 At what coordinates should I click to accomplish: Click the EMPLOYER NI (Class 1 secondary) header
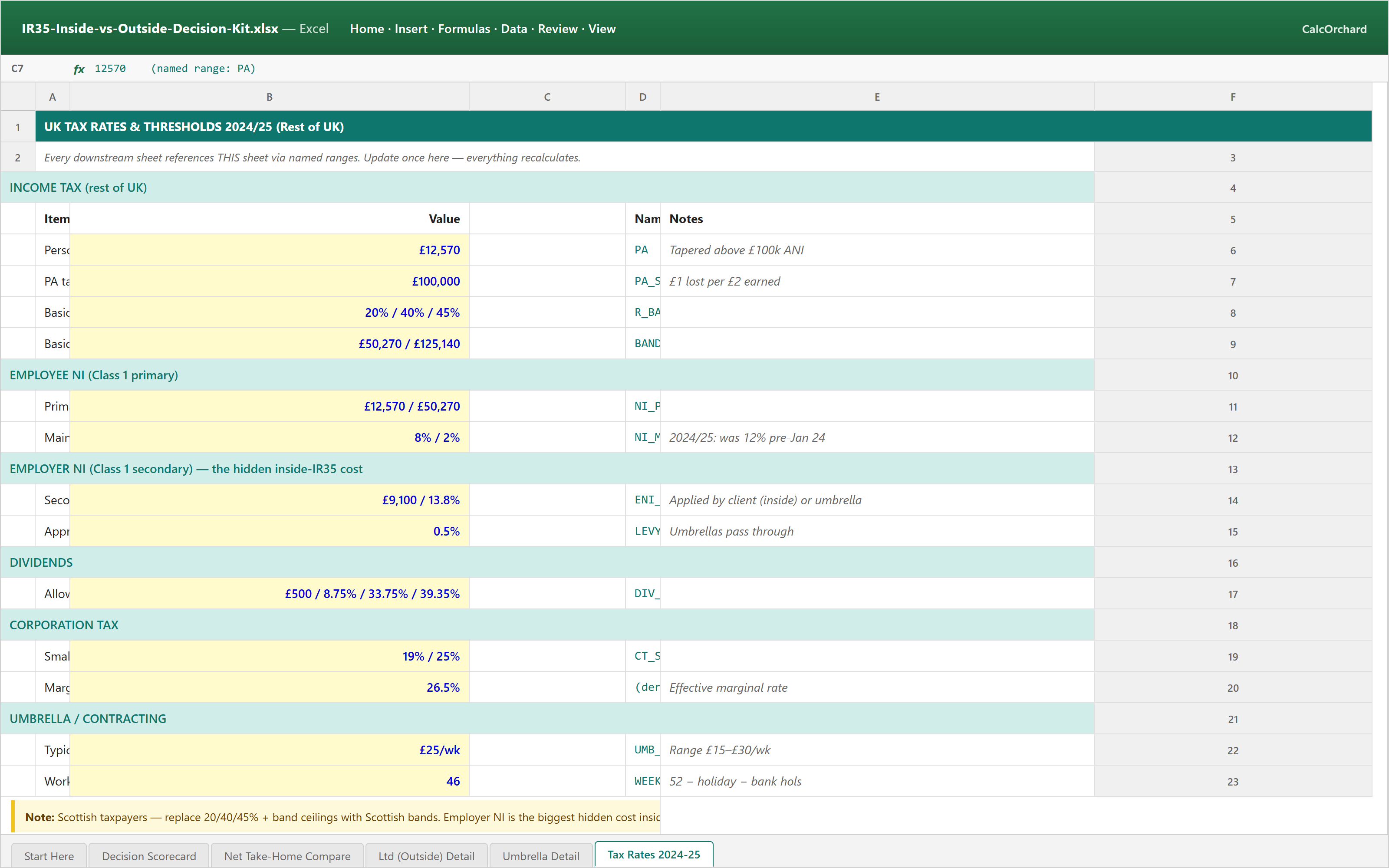(547, 468)
